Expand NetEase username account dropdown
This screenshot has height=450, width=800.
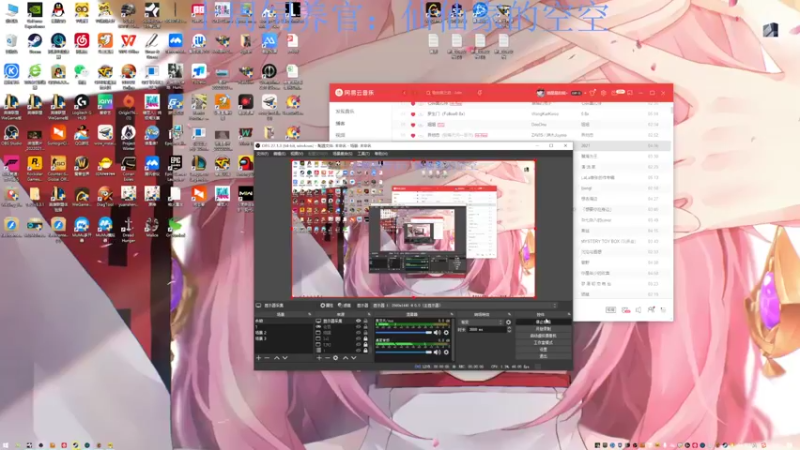[585, 93]
